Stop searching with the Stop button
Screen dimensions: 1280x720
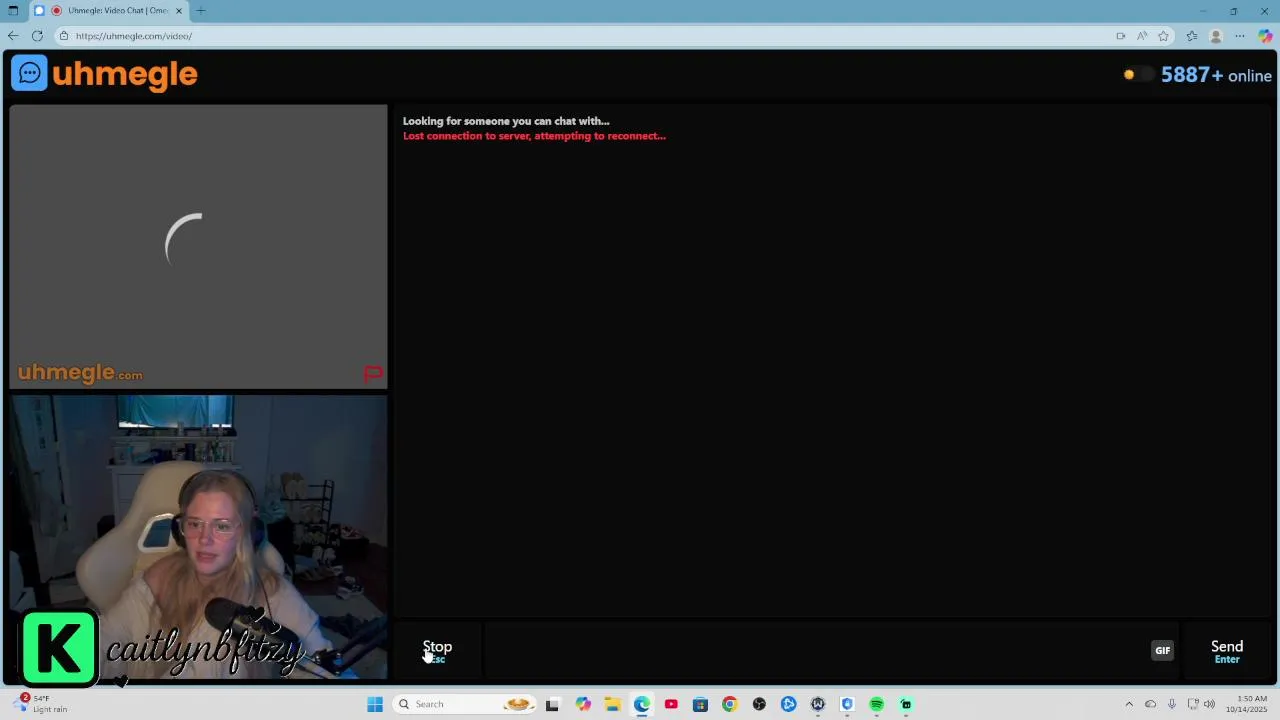pos(437,651)
